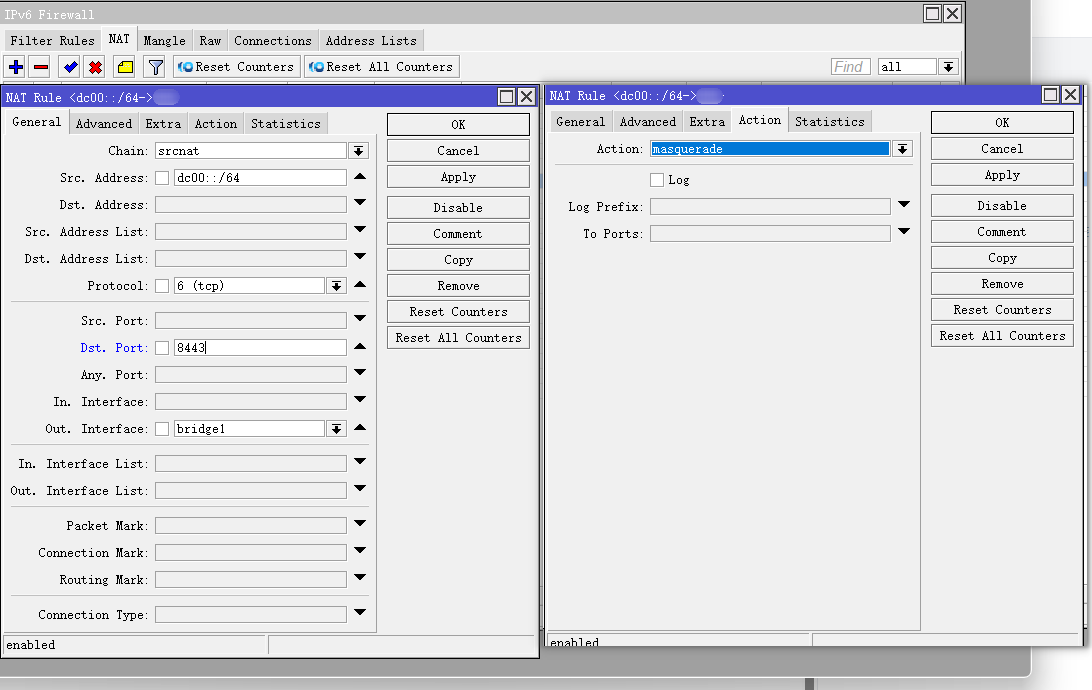
Task: Click the Find search field
Action: tap(850, 67)
